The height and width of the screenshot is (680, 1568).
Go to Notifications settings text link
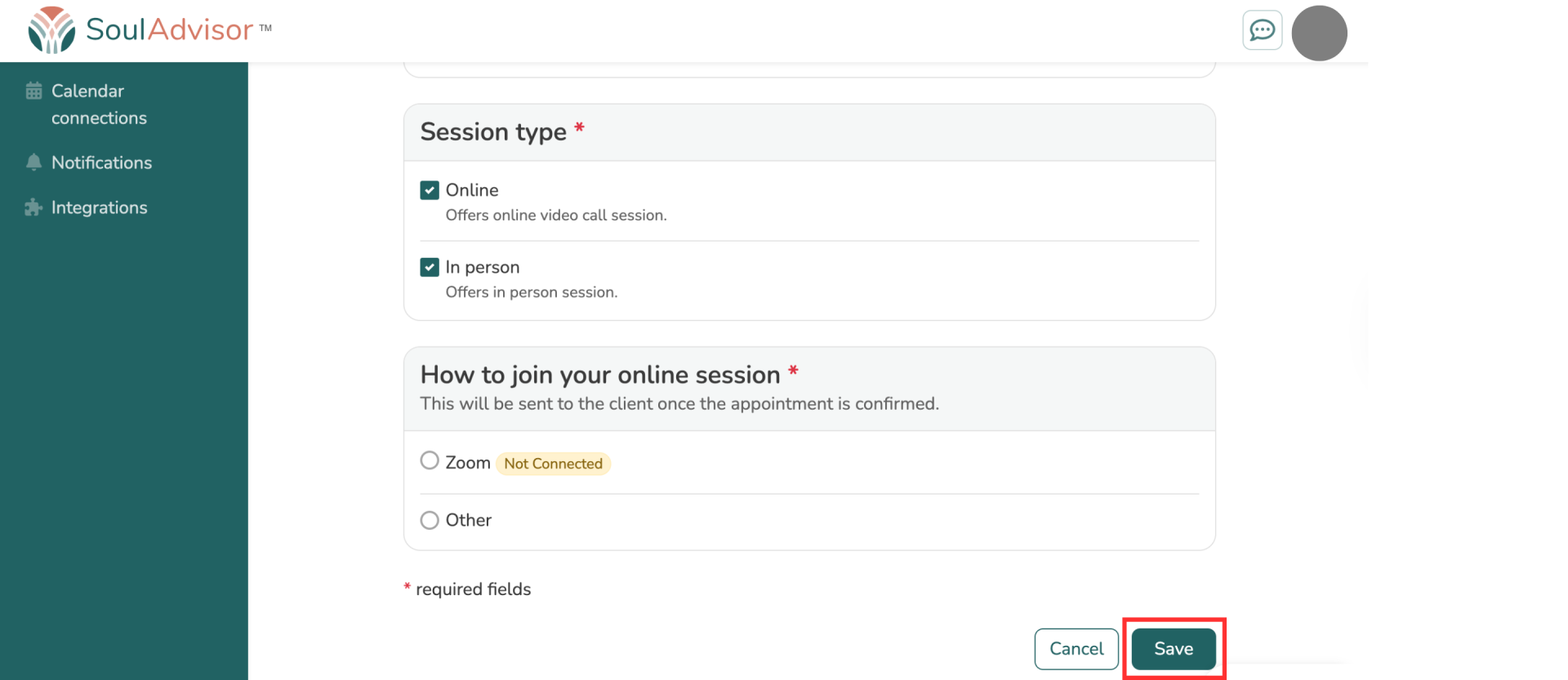[x=101, y=162]
